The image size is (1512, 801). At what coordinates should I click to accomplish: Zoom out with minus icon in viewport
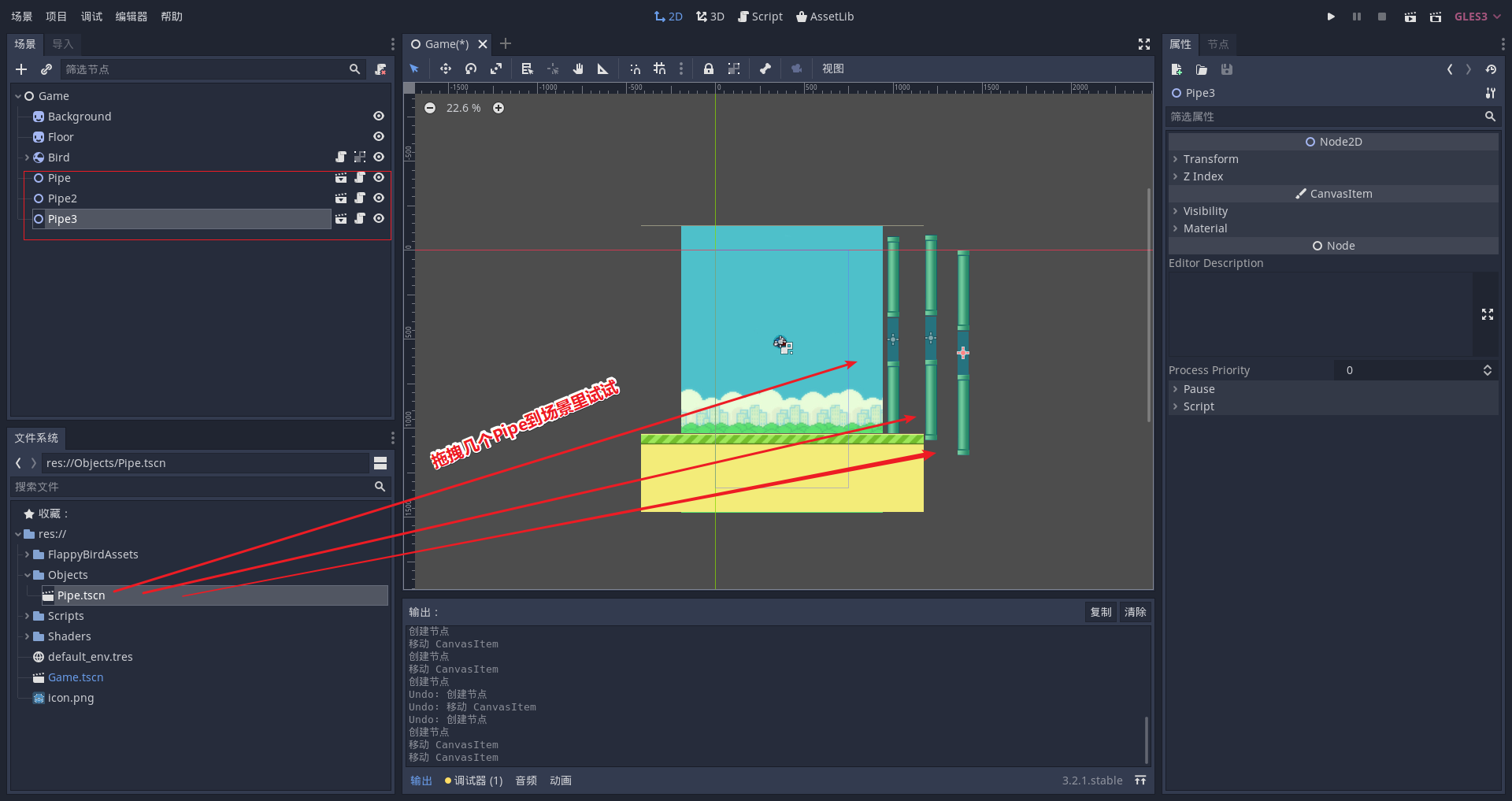[430, 108]
